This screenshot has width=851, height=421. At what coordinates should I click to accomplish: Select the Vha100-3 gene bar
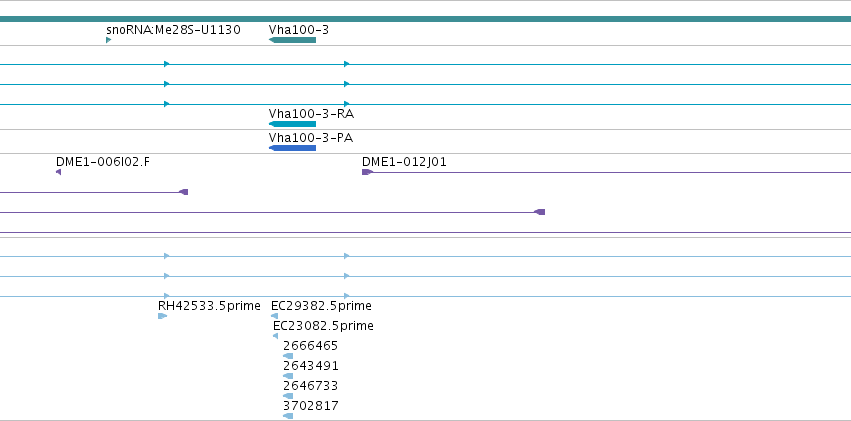pos(293,40)
